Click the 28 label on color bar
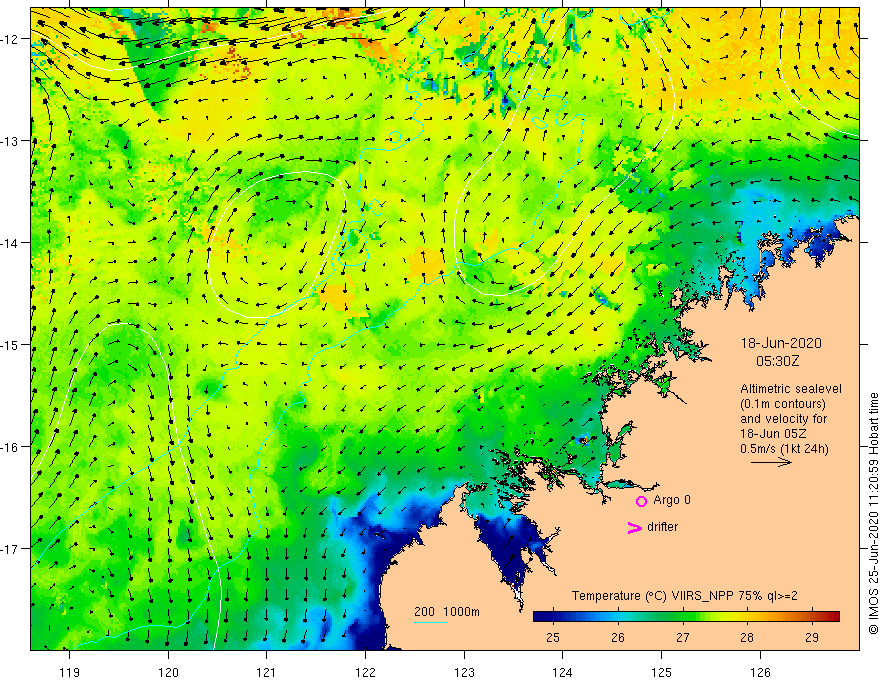The width and height of the screenshot is (880, 680). (747, 638)
